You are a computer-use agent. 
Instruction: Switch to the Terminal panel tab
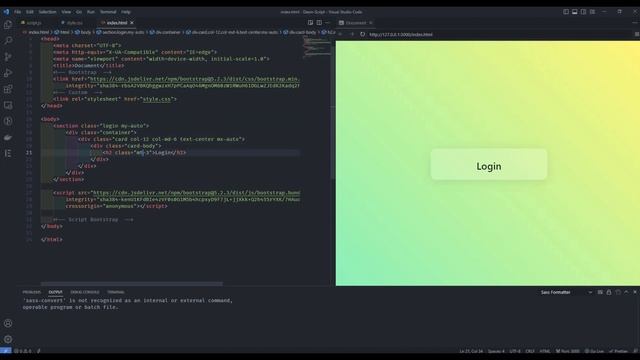116,292
